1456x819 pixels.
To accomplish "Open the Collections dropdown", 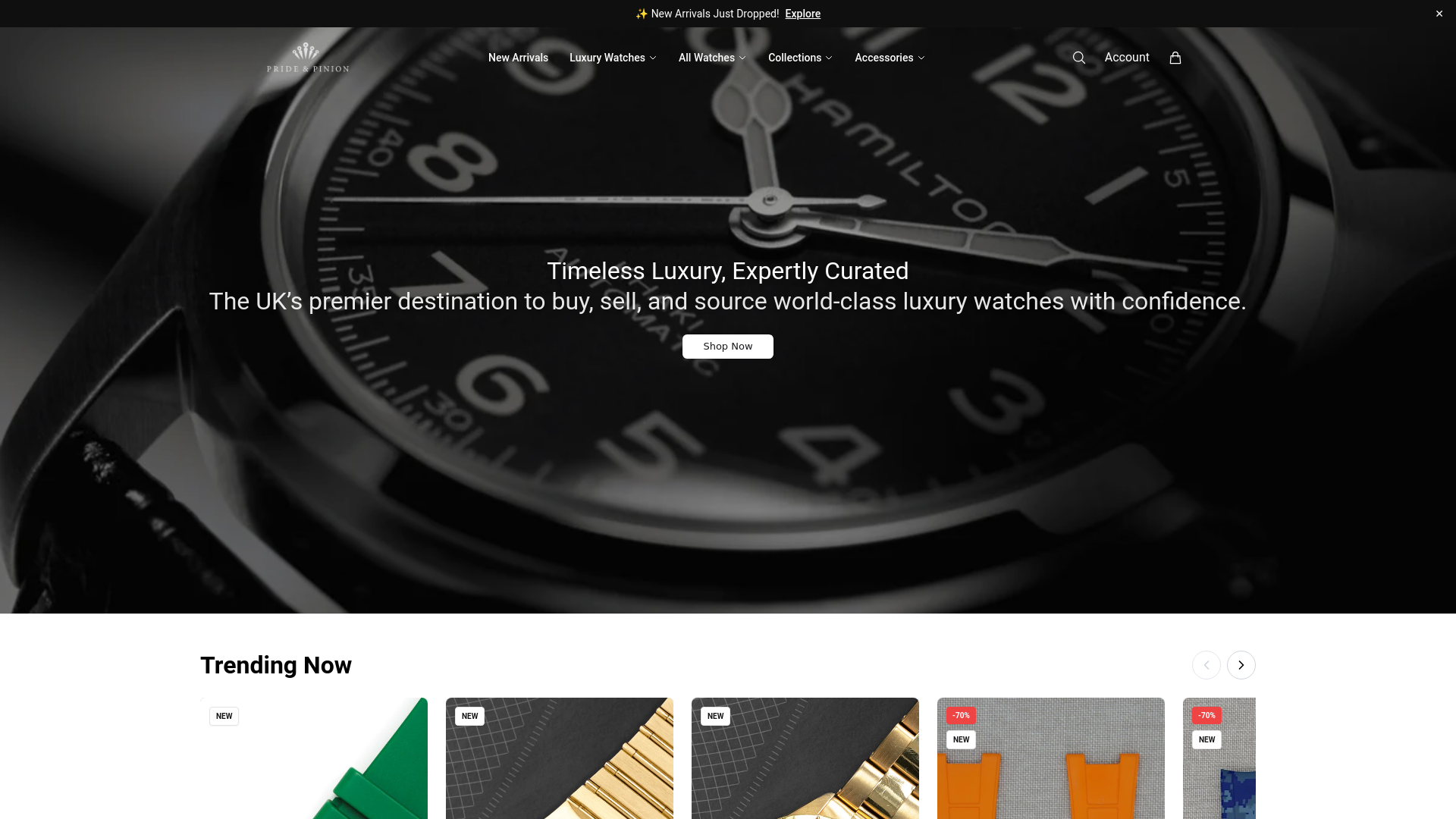I will (x=800, y=58).
